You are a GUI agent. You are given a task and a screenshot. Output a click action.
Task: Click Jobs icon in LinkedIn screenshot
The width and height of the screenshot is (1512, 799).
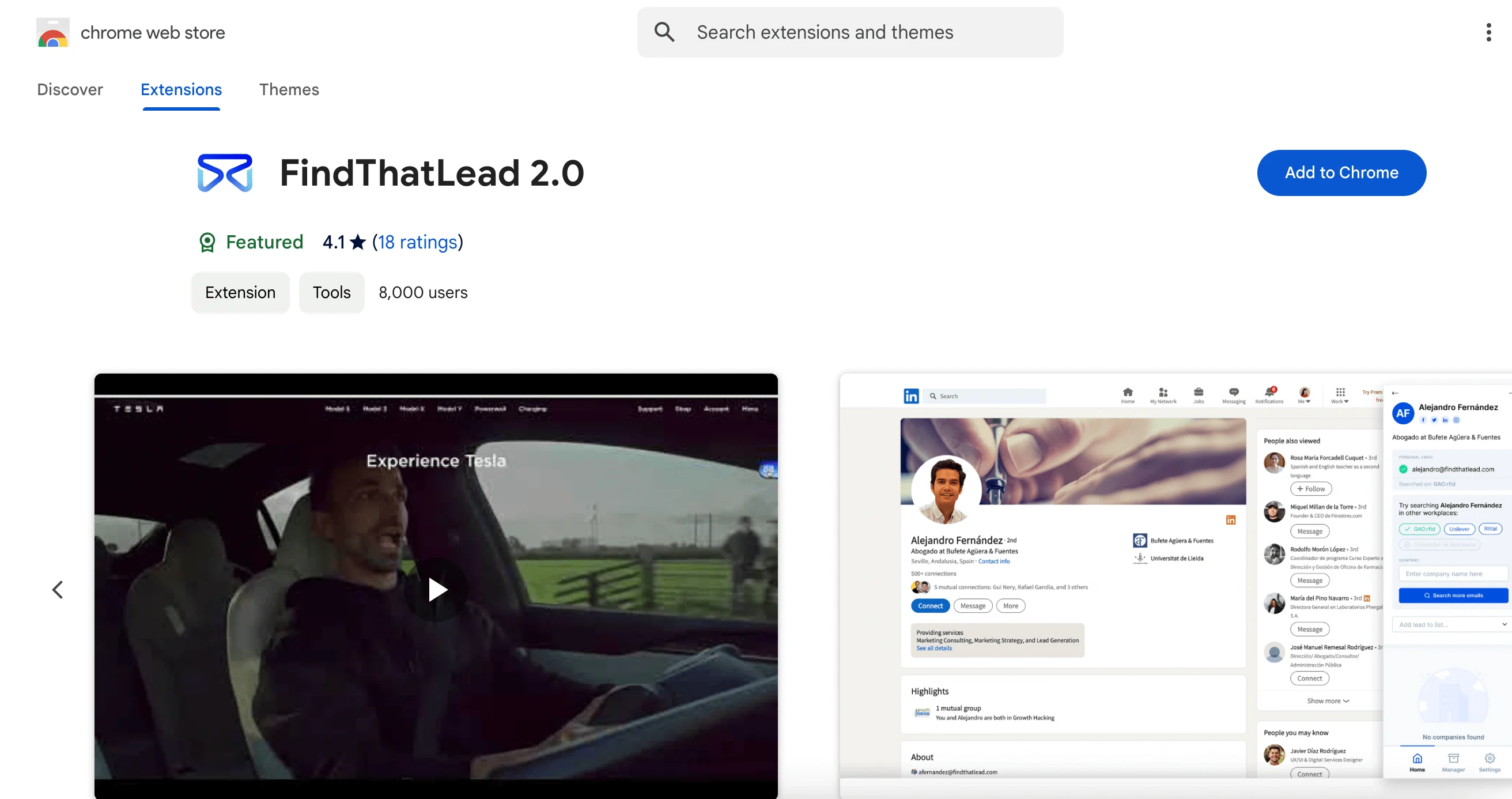pyautogui.click(x=1199, y=395)
